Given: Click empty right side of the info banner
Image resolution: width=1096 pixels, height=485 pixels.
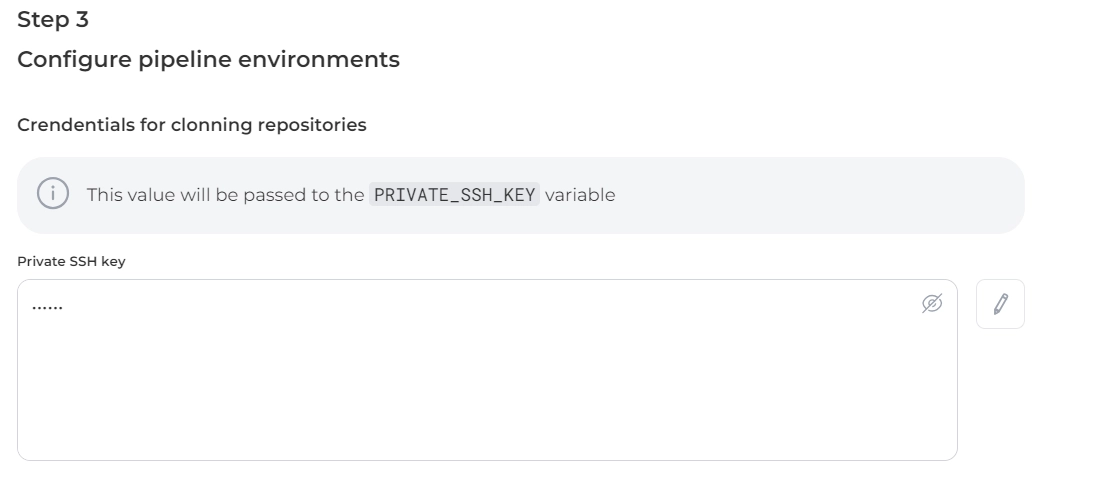Looking at the screenshot, I should pyautogui.click(x=850, y=195).
